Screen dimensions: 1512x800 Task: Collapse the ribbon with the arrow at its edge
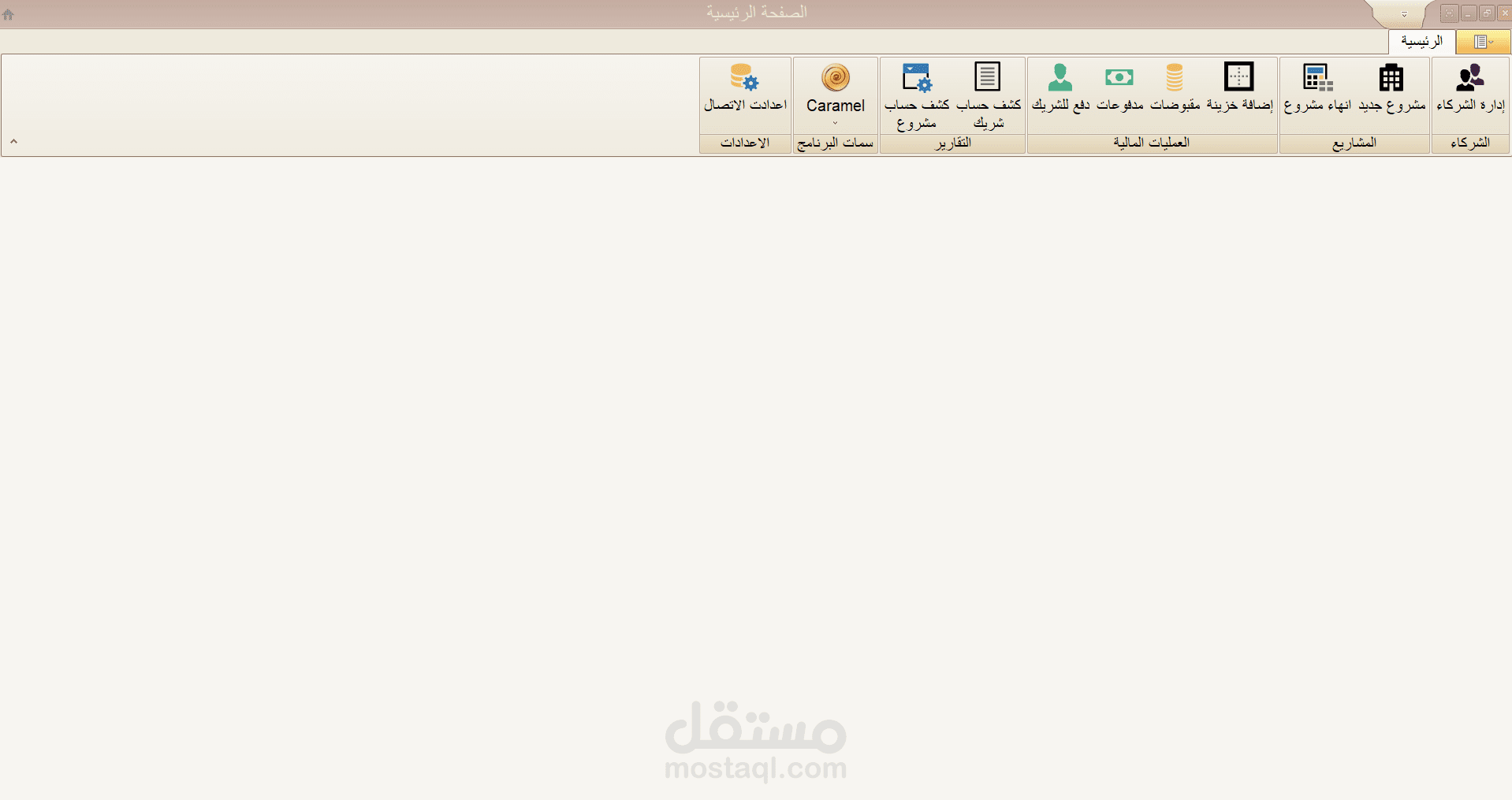(x=13, y=141)
